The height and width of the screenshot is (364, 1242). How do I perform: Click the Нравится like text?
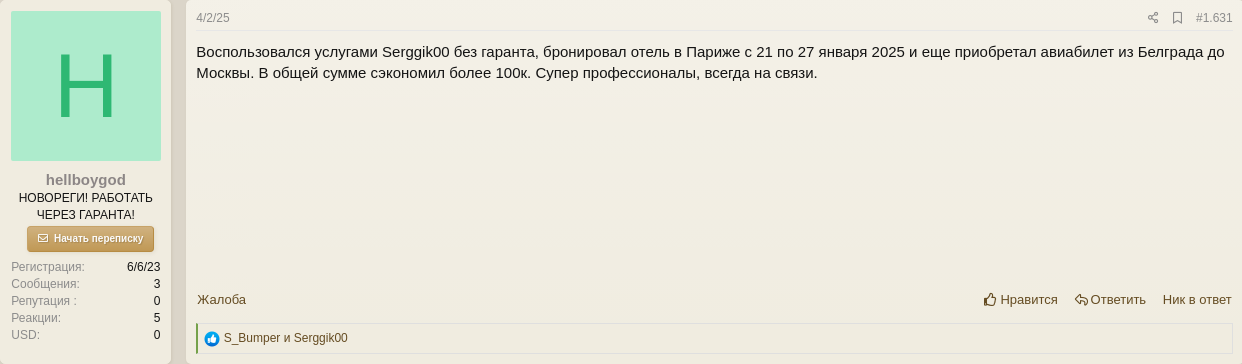[1029, 300]
